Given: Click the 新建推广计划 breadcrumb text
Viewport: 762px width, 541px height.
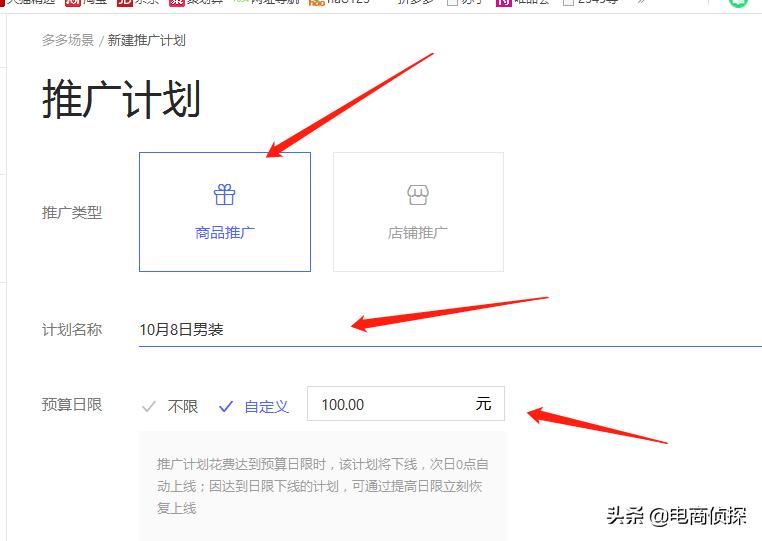Looking at the screenshot, I should tap(146, 40).
